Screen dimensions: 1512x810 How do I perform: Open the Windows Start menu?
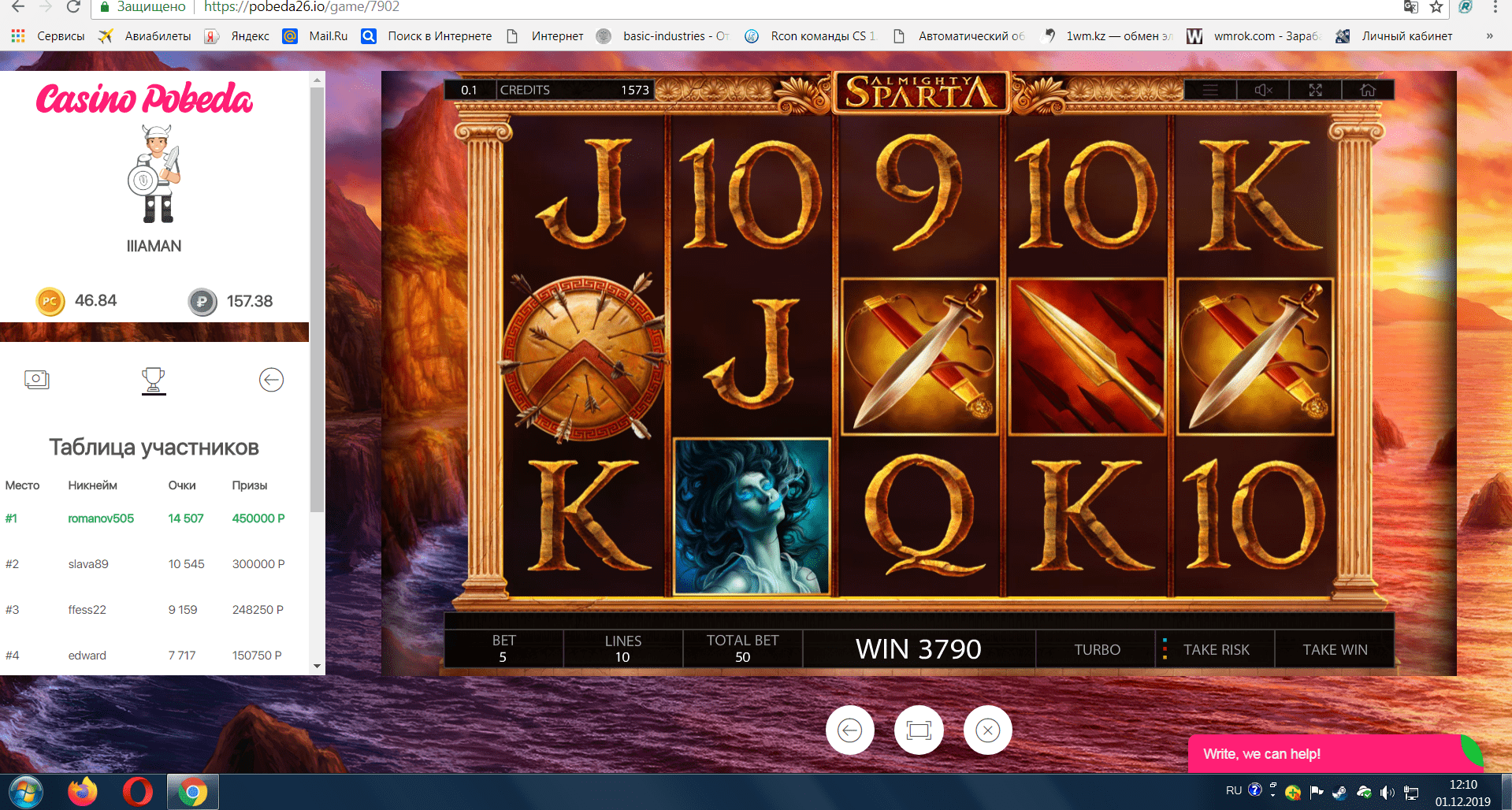(26, 792)
